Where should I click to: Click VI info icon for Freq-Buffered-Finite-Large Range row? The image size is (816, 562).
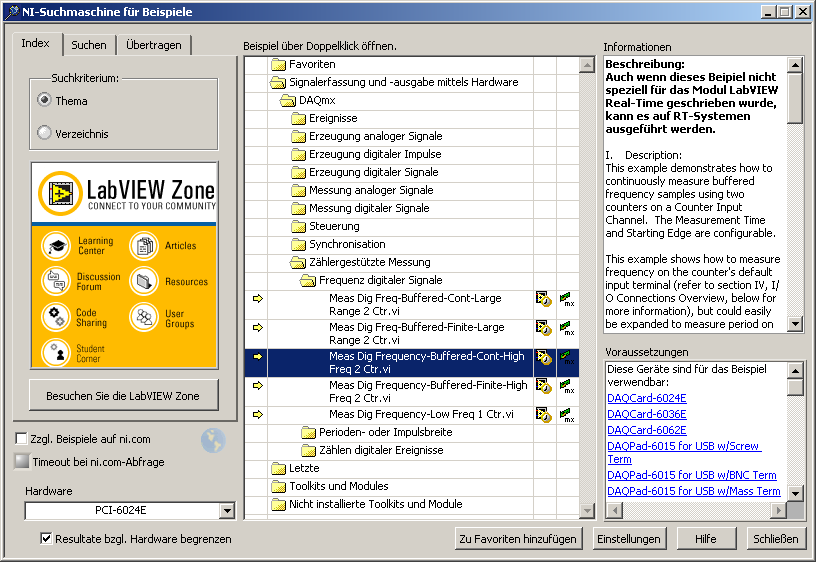pos(543,328)
